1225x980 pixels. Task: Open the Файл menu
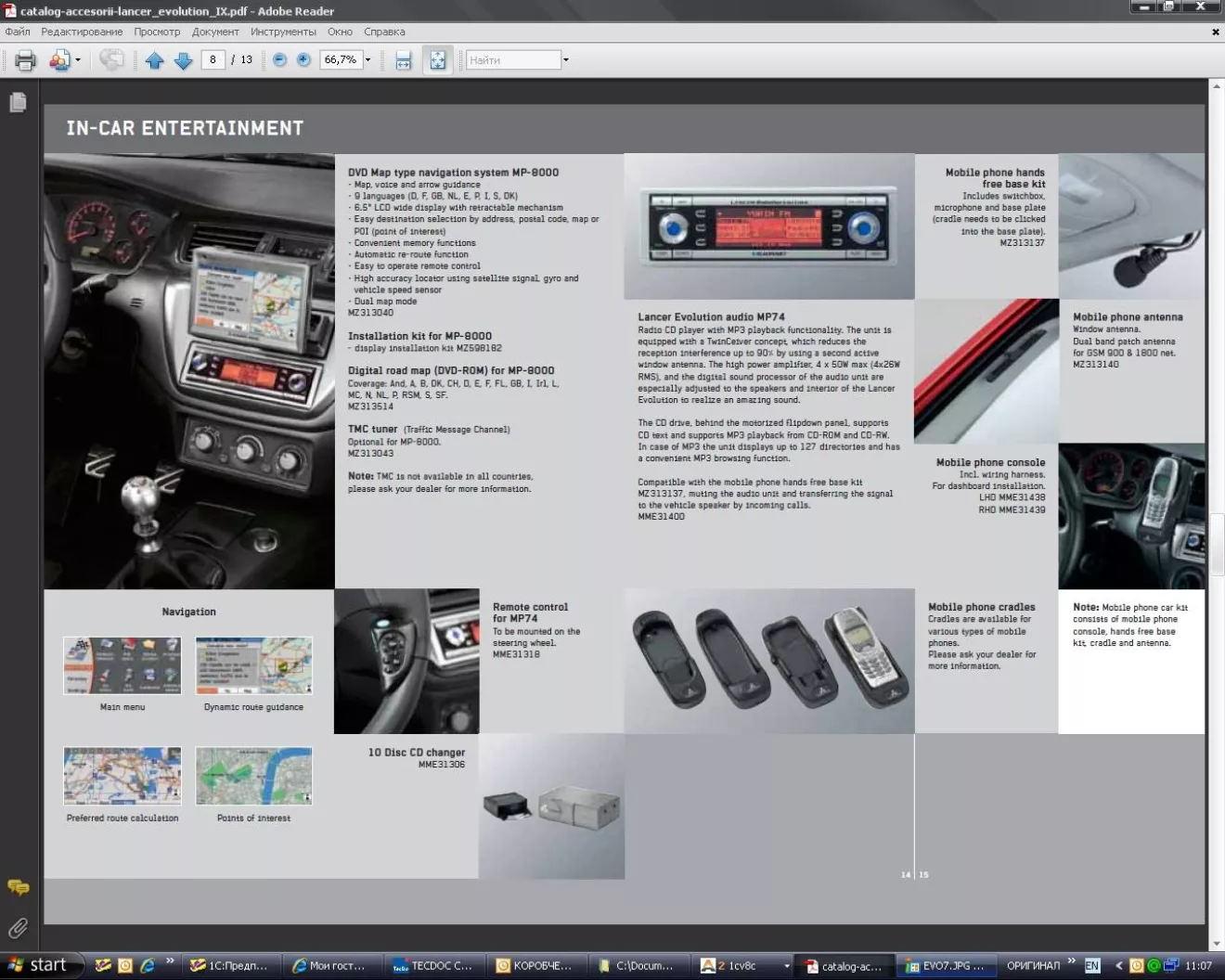18,32
